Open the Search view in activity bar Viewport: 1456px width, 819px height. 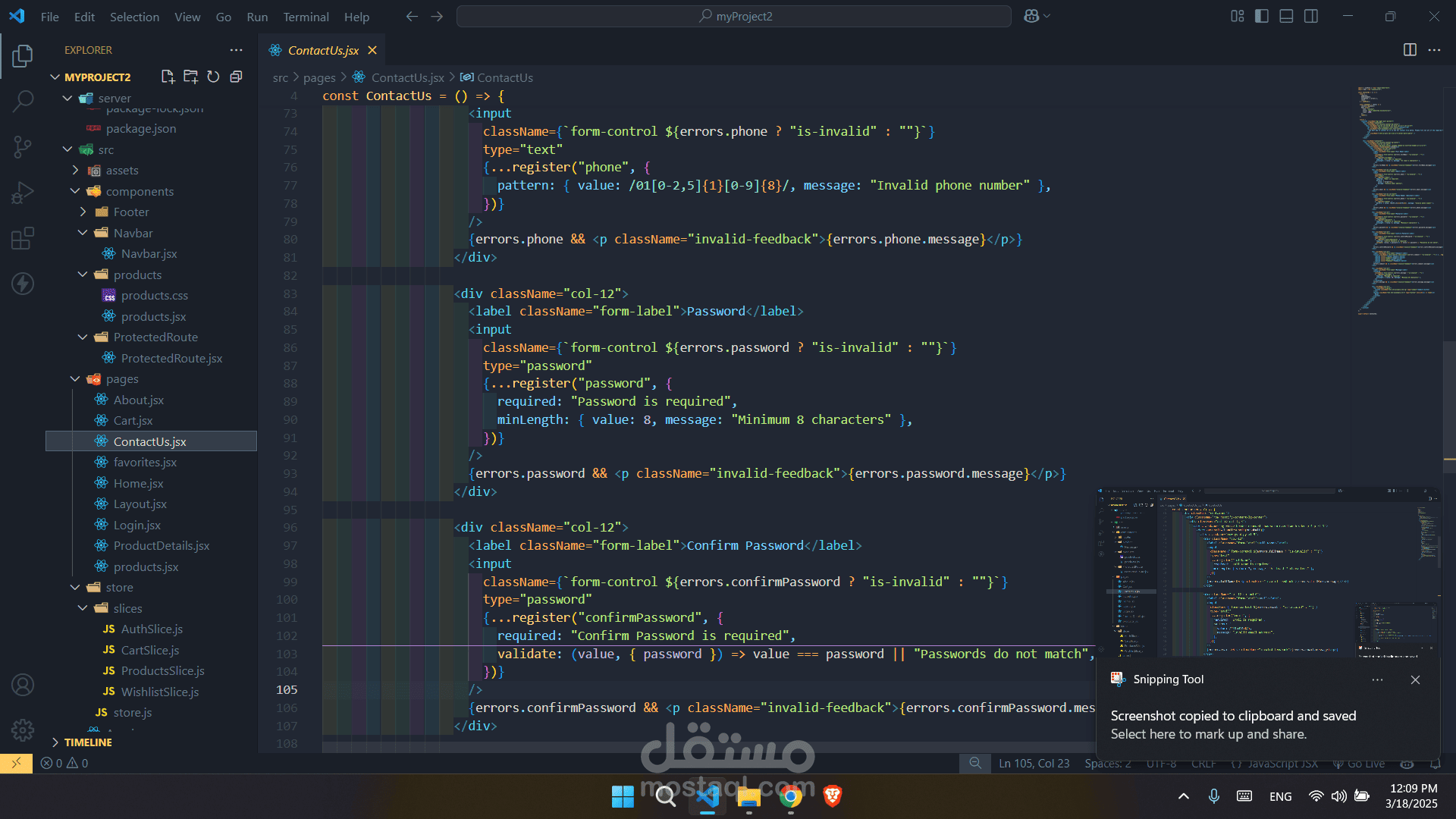23,100
